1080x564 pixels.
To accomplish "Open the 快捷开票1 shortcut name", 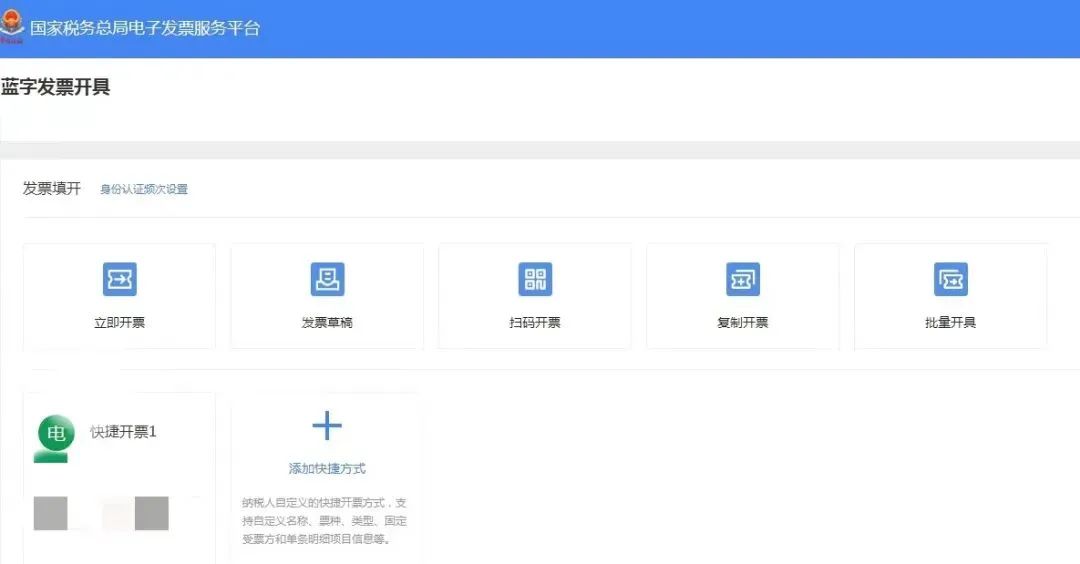I will point(123,432).
